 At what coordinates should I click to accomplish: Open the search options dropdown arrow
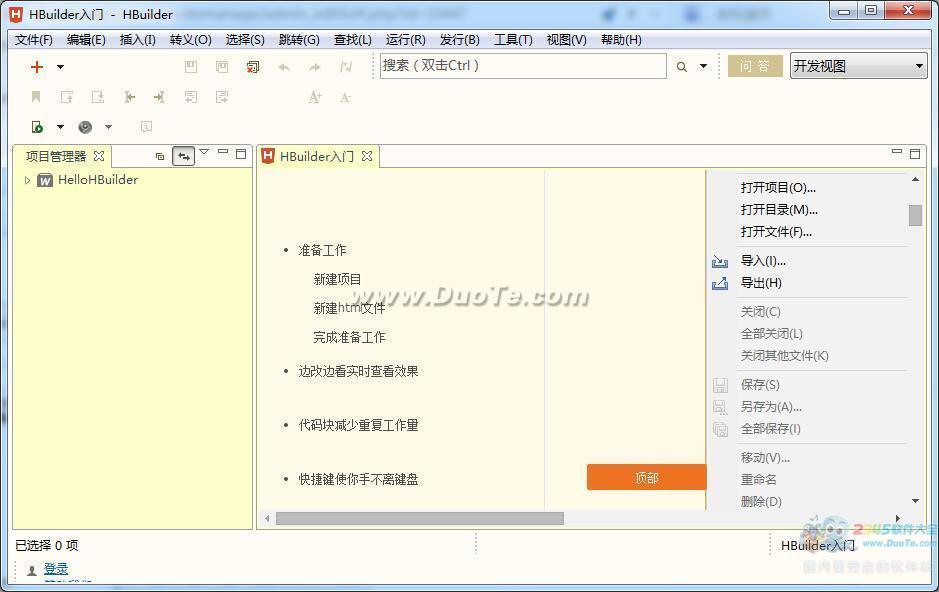tap(704, 66)
